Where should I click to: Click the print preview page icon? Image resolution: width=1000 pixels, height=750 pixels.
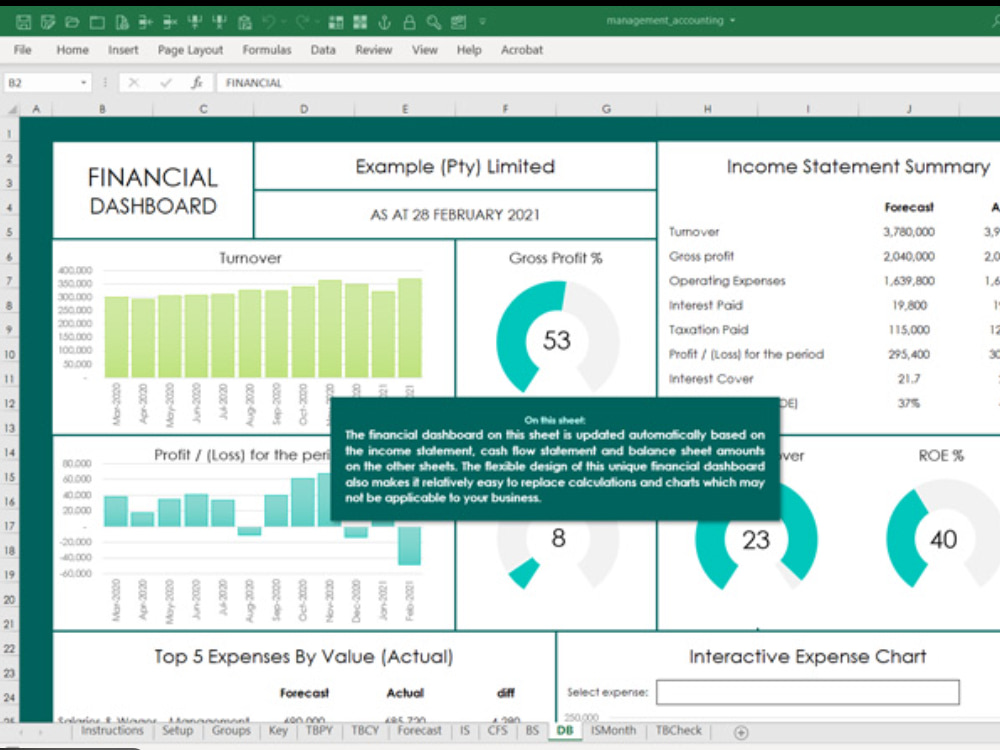tap(122, 22)
